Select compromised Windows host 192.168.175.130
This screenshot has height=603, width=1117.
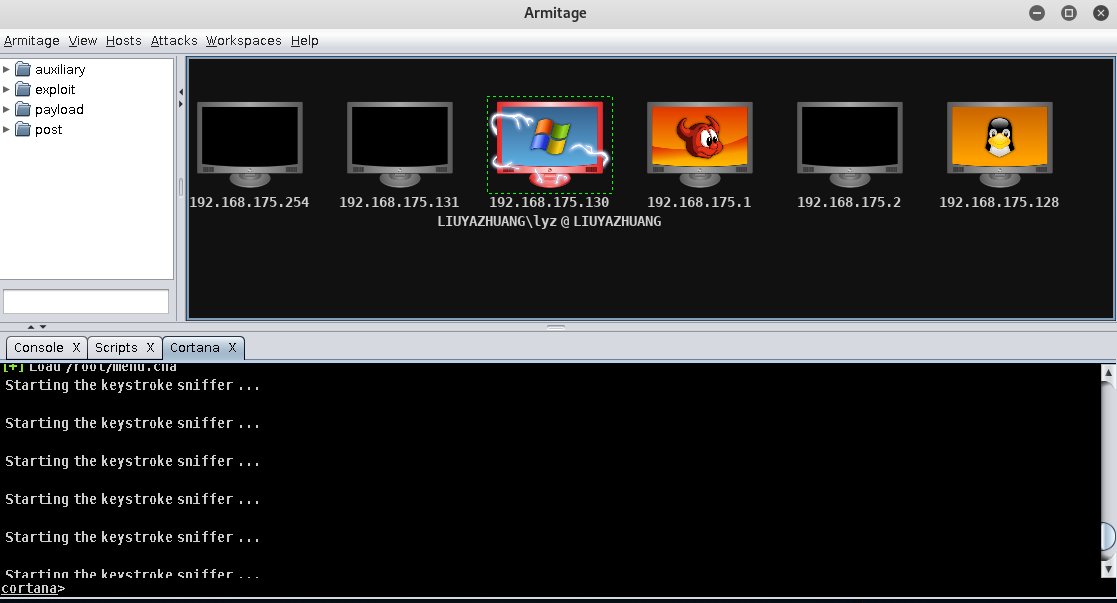pyautogui.click(x=550, y=145)
